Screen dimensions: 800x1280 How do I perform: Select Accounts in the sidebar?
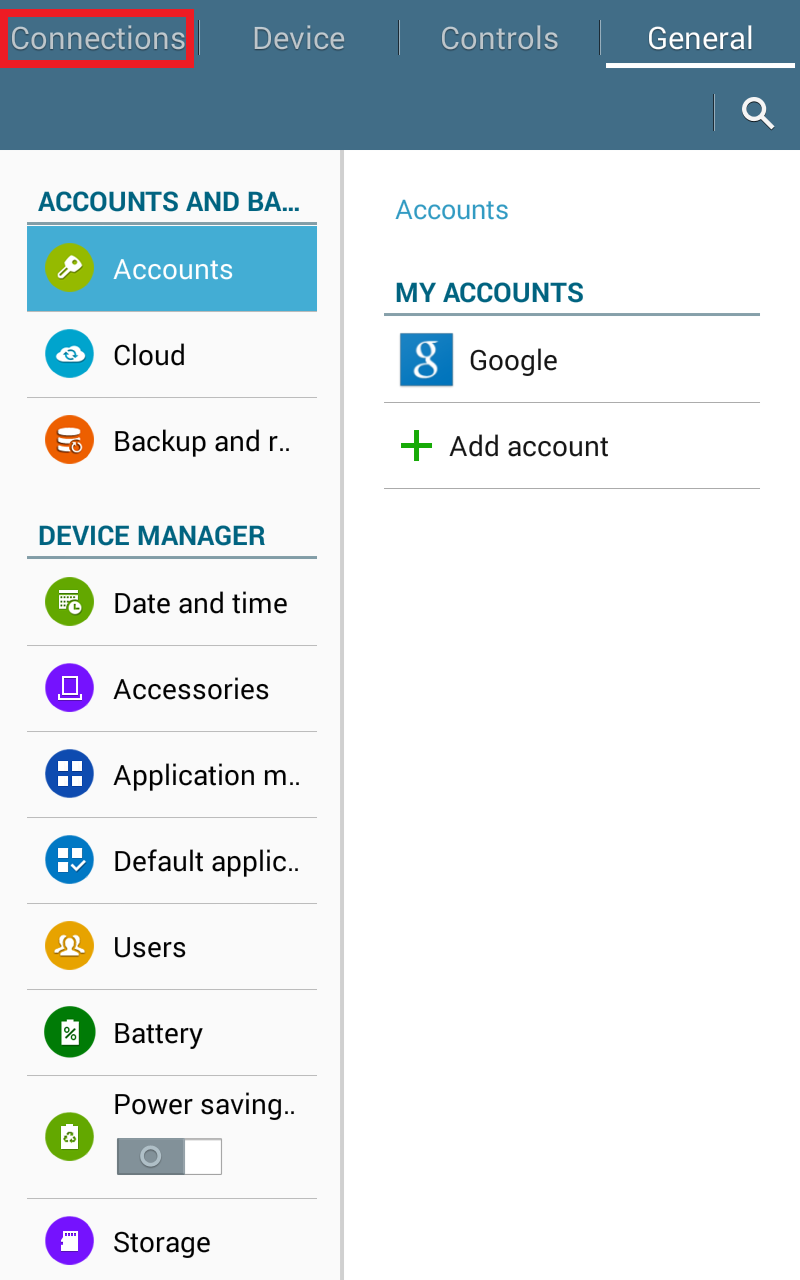pos(173,269)
